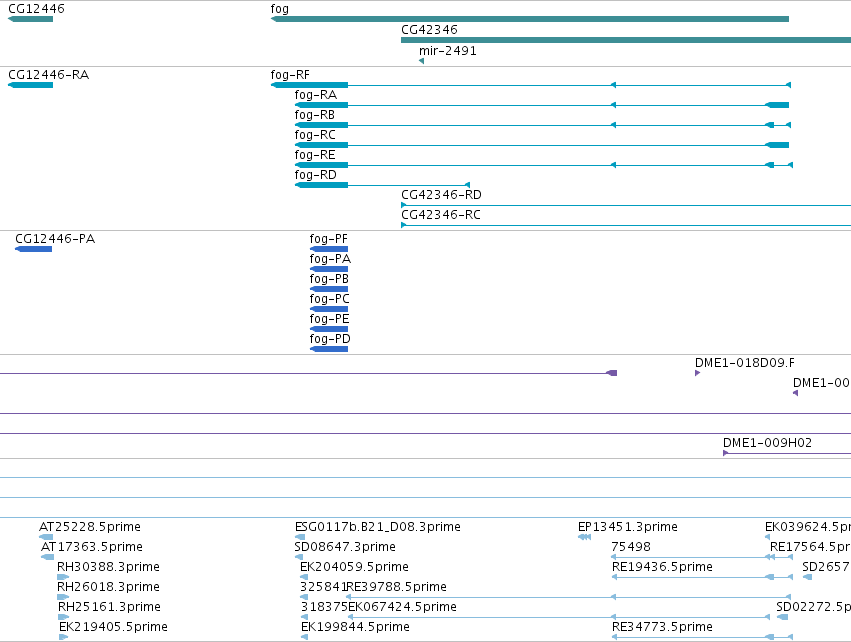
Task: Select the fog-PB protein label
Action: click(x=329, y=279)
